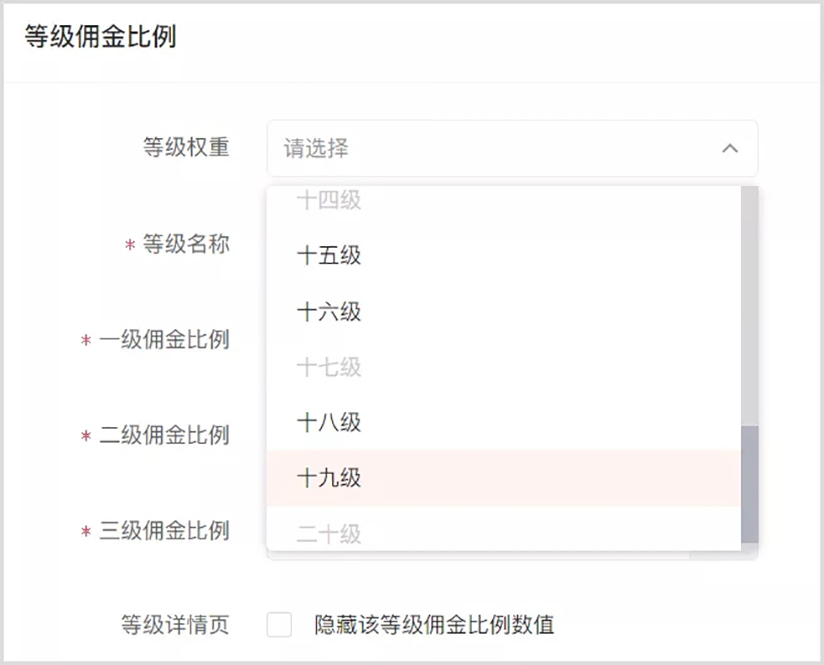Screen dimensions: 824x665
Task: Click the disabled 十七级 option
Action: 503,367
